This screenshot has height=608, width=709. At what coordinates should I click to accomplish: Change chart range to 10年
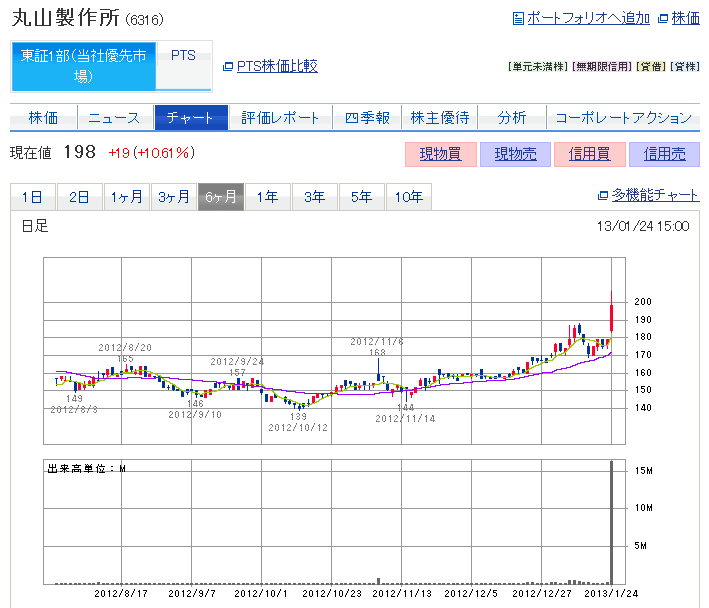[x=408, y=197]
